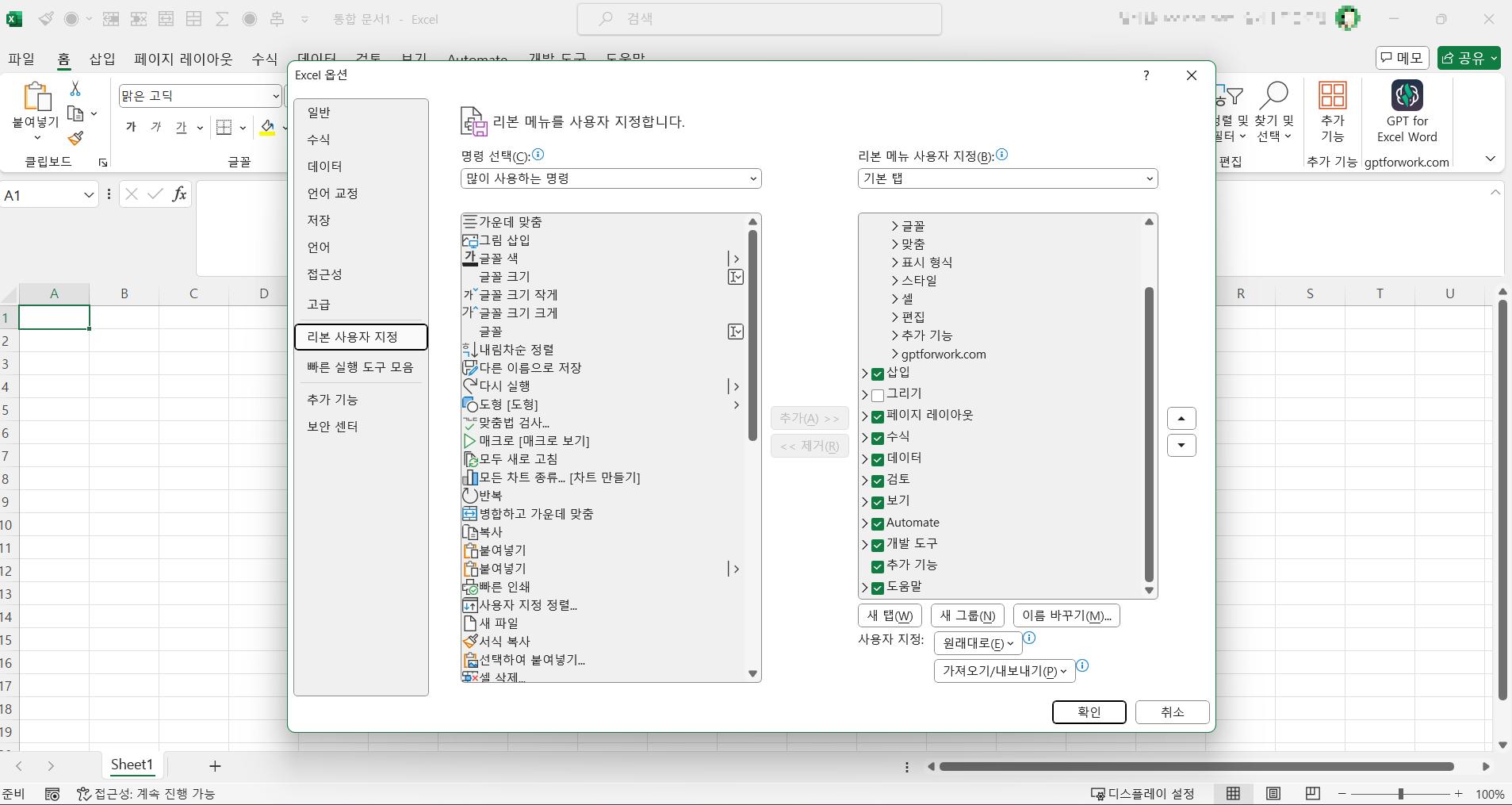
Task: Click the Format Painter brush icon
Action: click(75, 139)
